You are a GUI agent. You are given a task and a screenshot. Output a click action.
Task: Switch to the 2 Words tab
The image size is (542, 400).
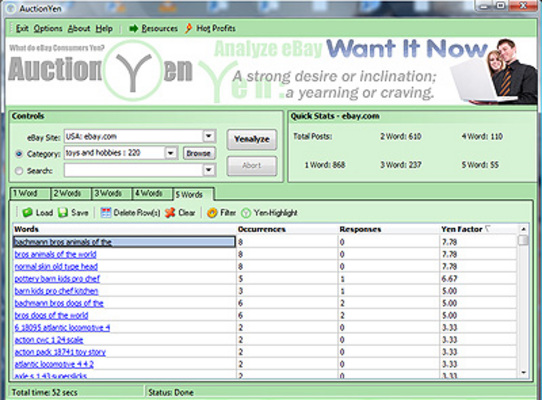tap(71, 194)
